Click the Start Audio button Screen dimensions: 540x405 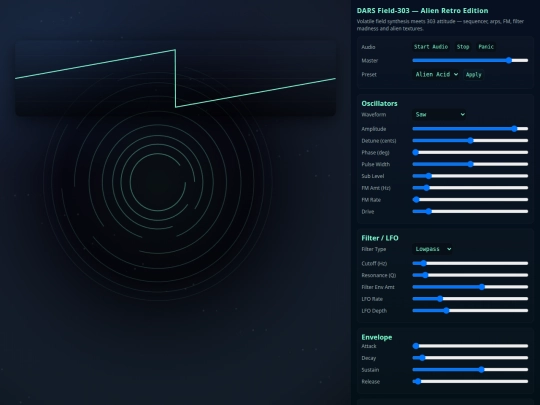431,46
